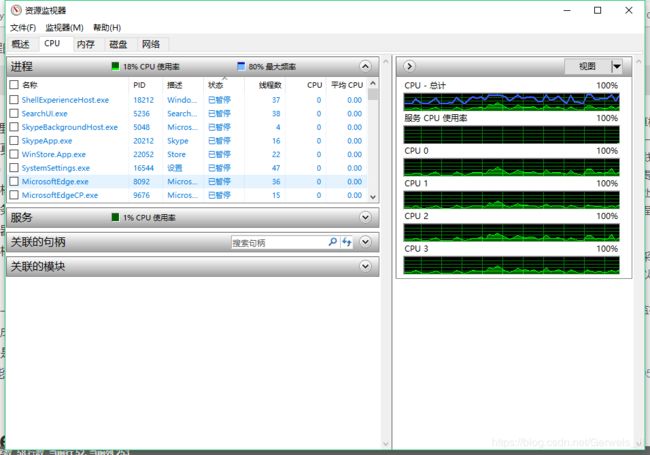Select the WinStore.App.exe process name
This screenshot has width=650, height=455.
(x=54, y=154)
